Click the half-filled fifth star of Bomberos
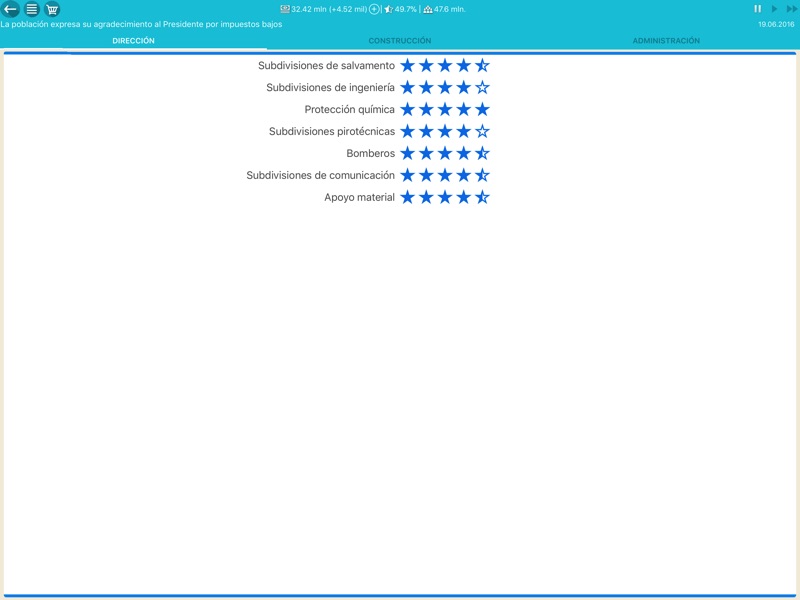Screen dimensions: 800x600 (482, 153)
